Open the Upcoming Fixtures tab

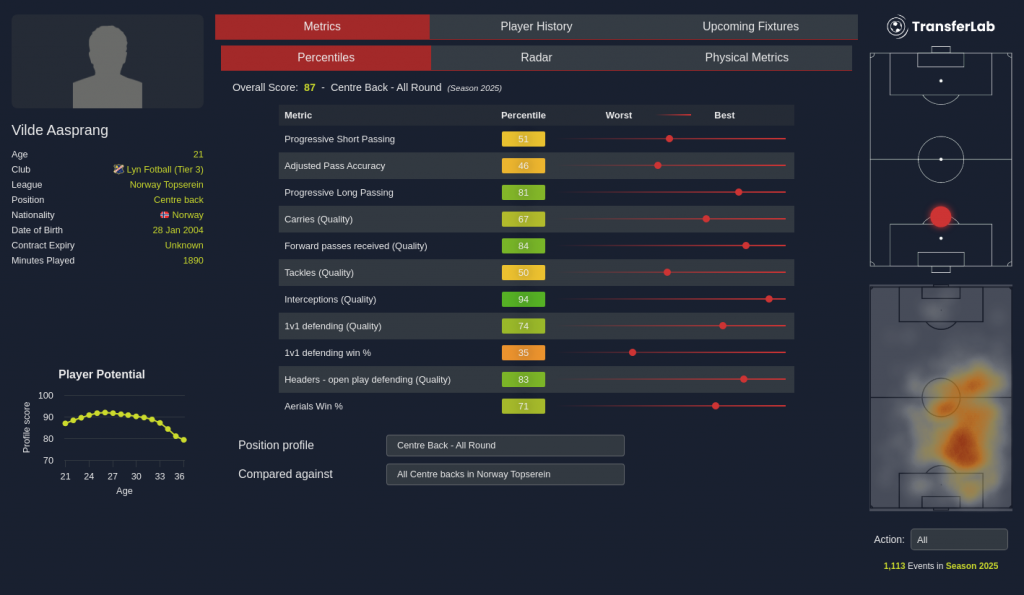pos(750,27)
